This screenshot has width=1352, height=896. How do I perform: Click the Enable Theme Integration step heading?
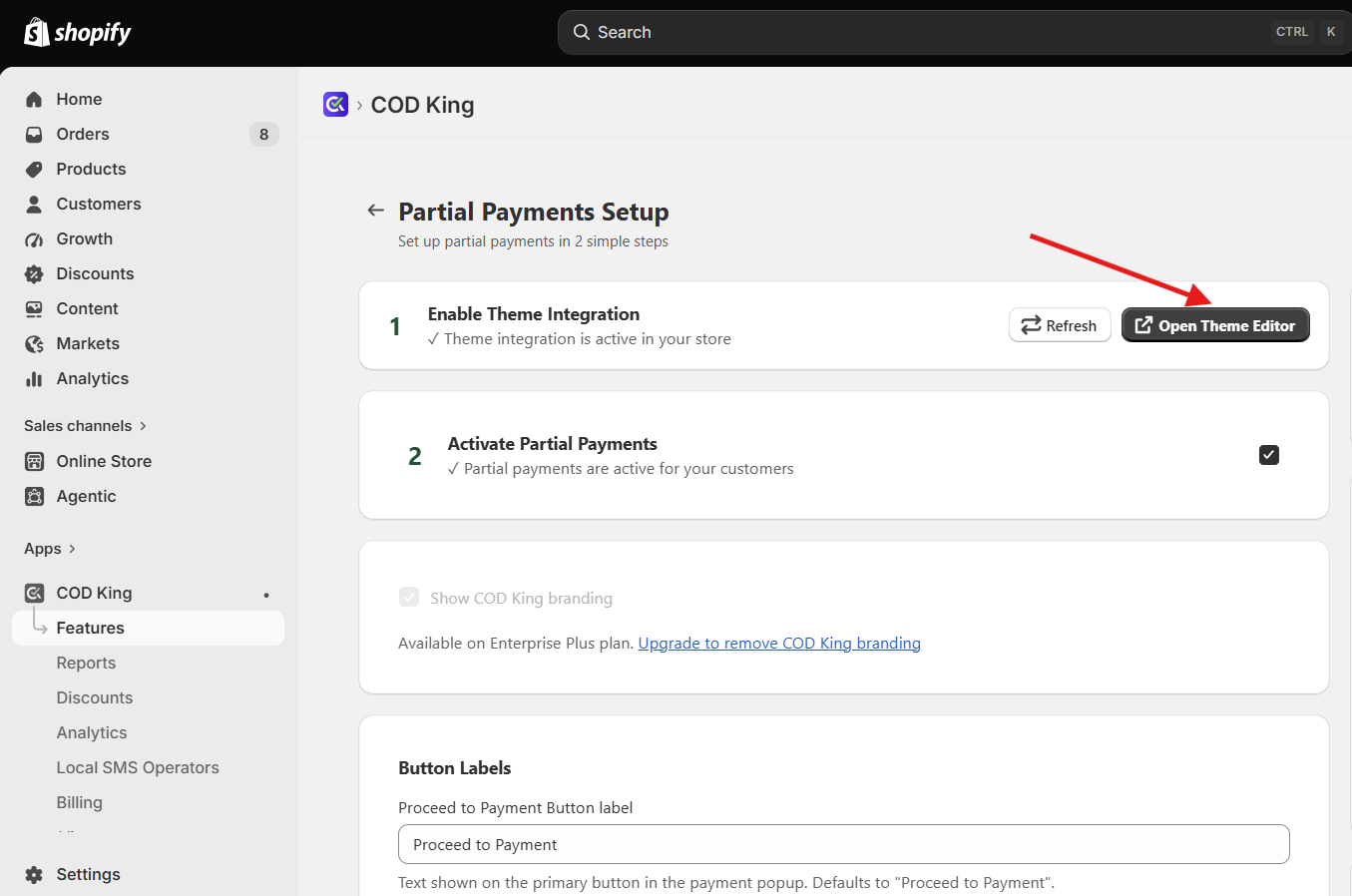tap(534, 313)
